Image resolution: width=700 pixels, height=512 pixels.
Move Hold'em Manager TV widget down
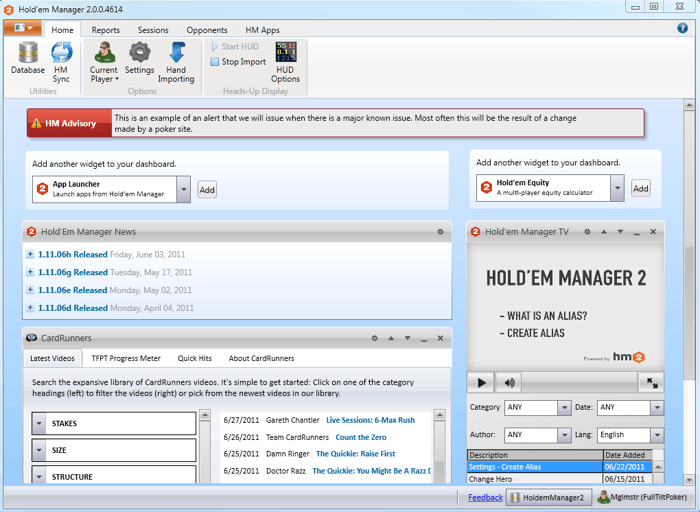tap(620, 232)
